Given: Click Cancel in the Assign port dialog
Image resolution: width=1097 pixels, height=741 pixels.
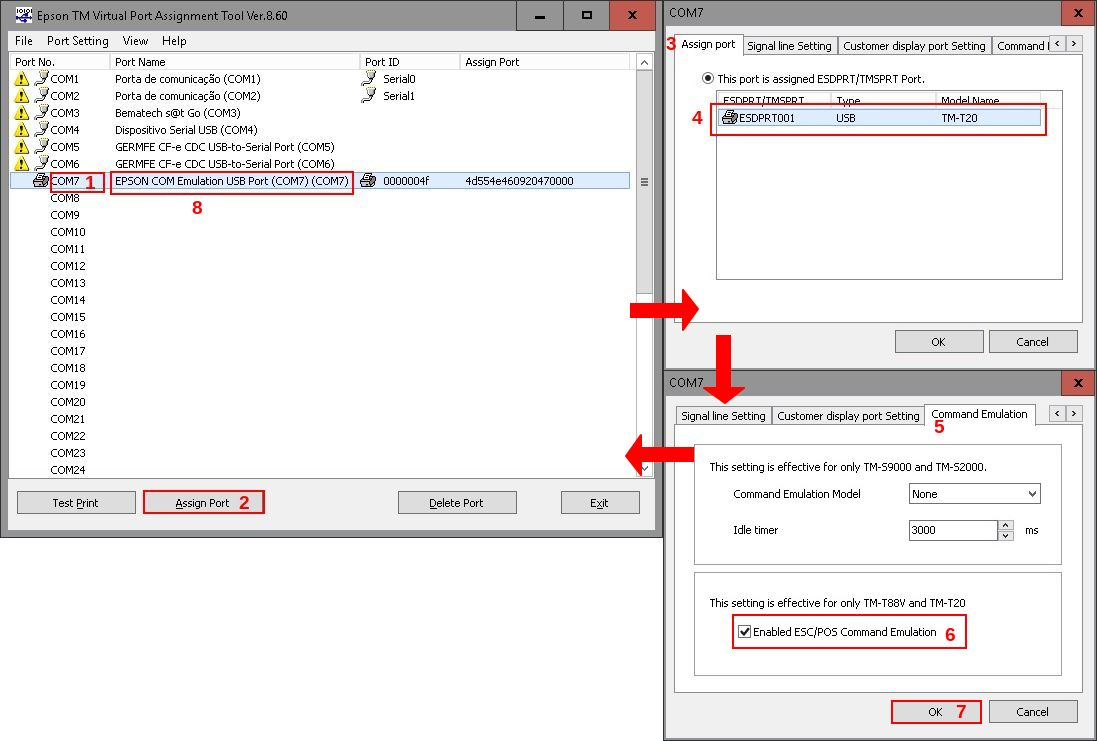Looking at the screenshot, I should click(1033, 341).
